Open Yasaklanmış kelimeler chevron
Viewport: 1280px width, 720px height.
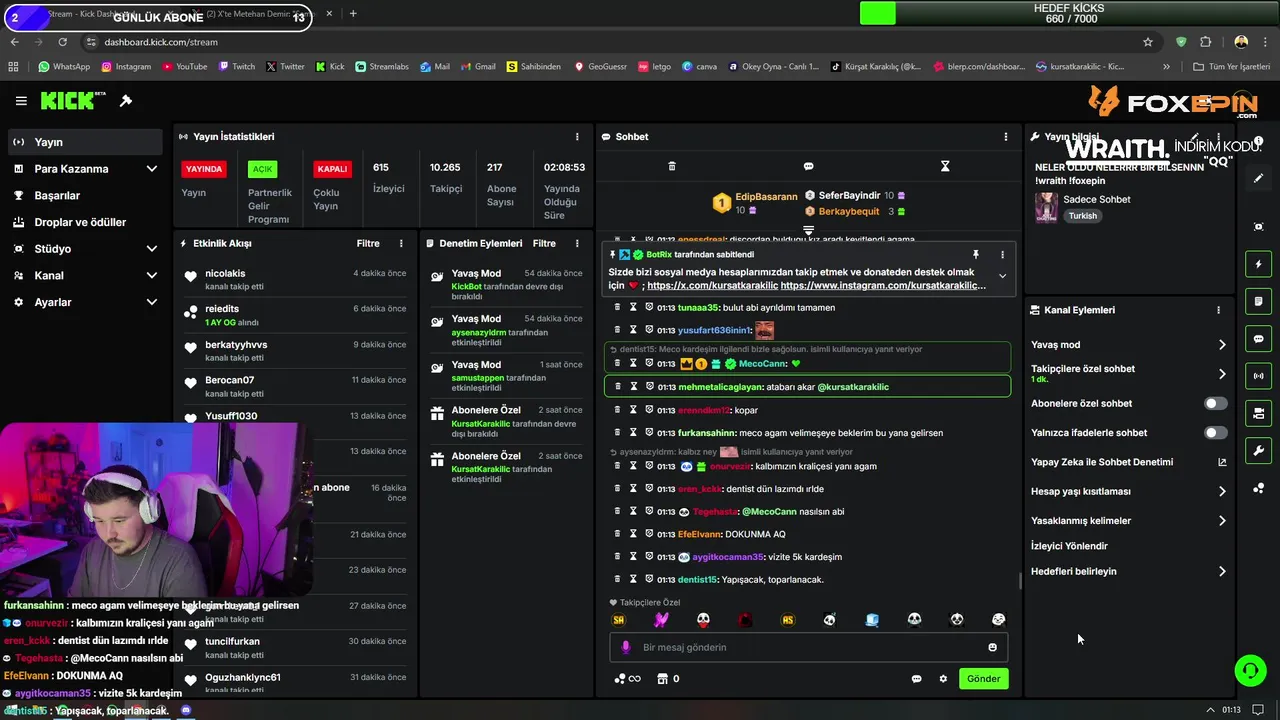1221,521
